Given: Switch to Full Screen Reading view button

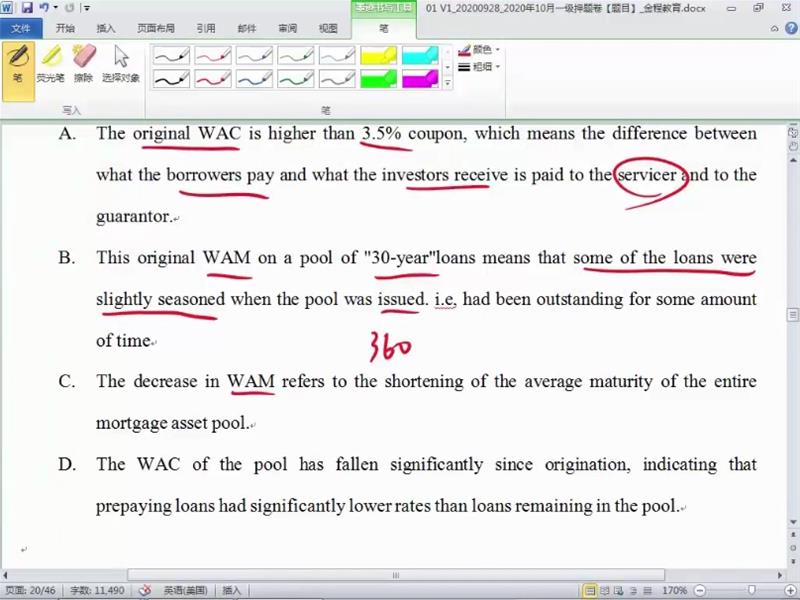Looking at the screenshot, I should (x=606, y=591).
